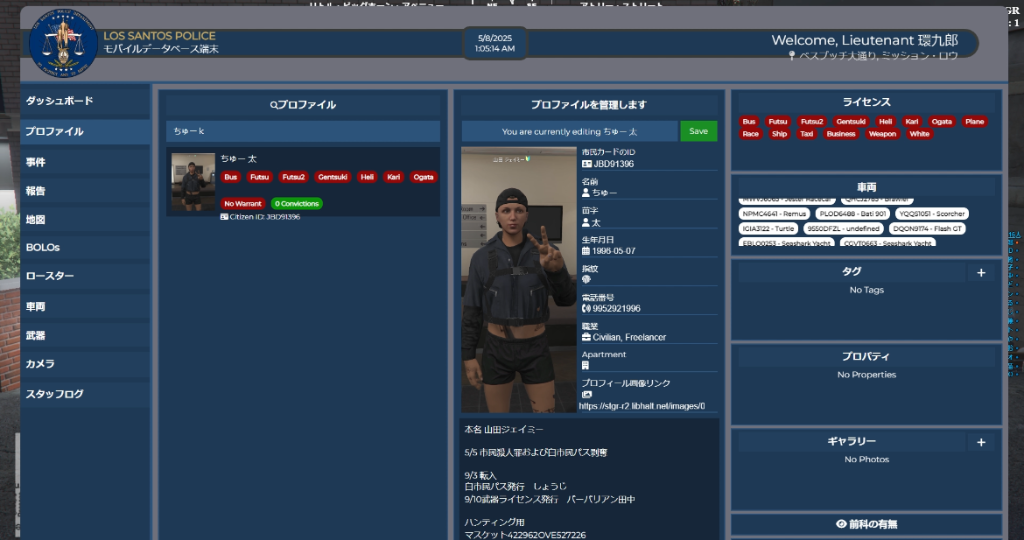The image size is (1024, 540).
Task: Add a tag with the タグ plus icon
Action: tap(981, 273)
